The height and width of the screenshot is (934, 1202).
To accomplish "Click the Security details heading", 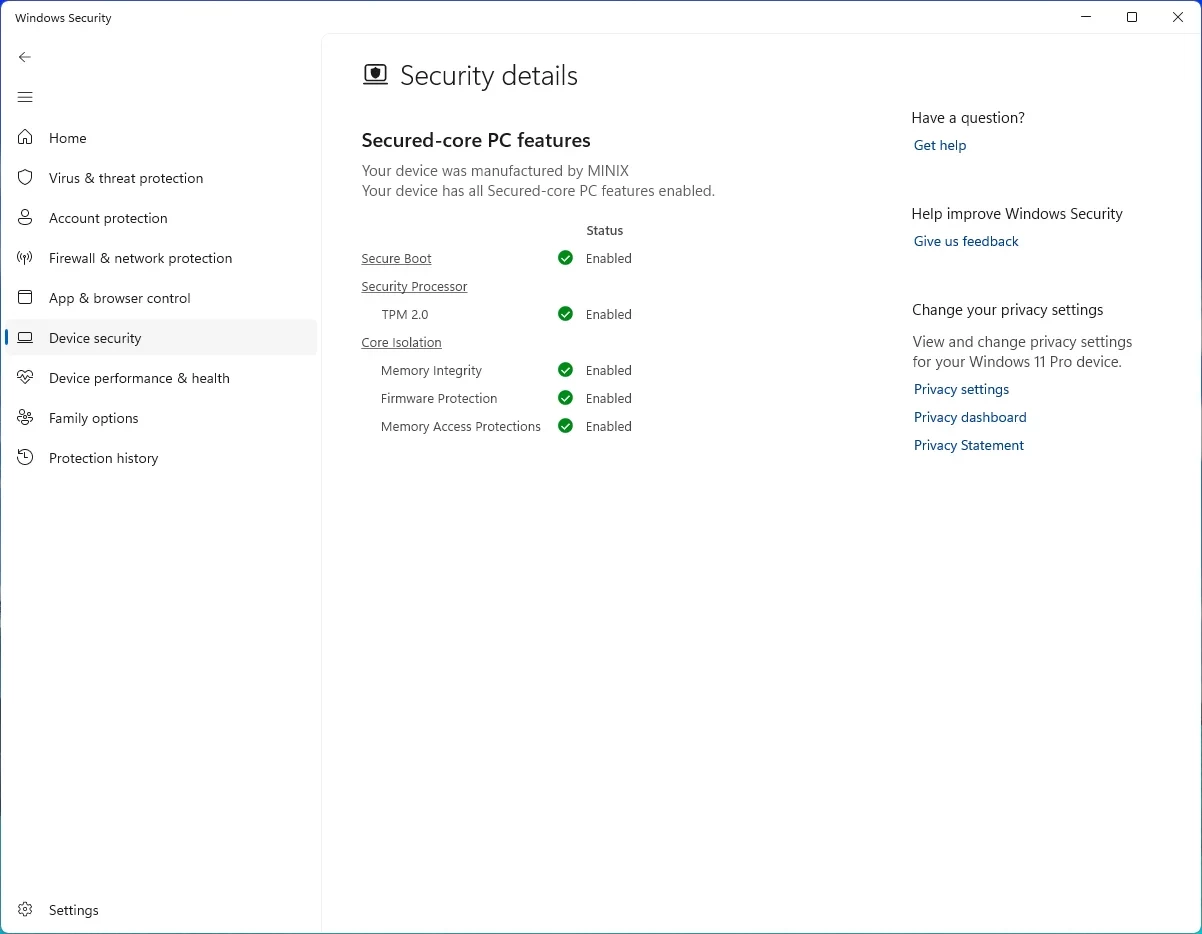I will click(489, 76).
